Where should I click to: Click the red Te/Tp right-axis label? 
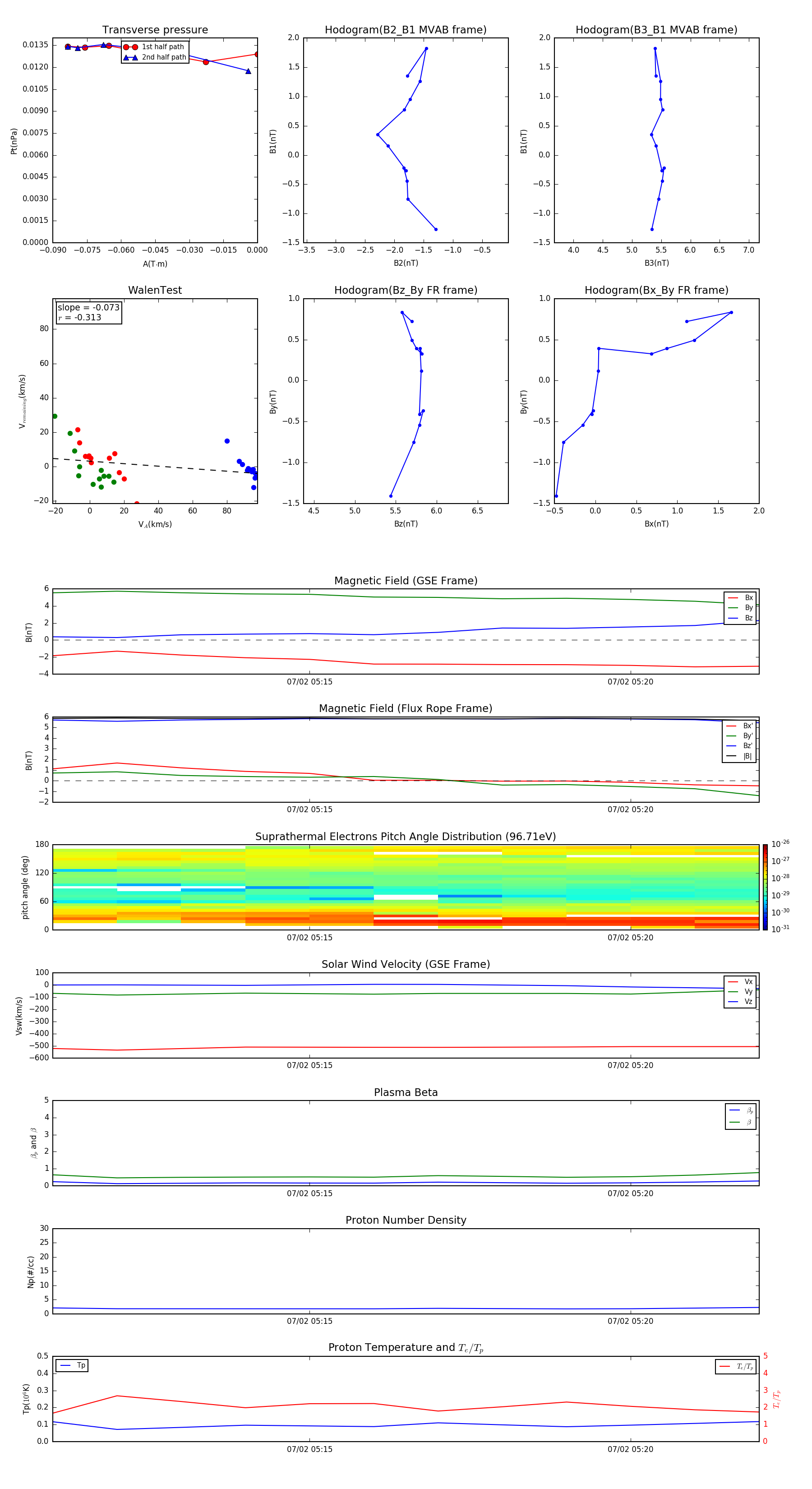pos(777,1399)
